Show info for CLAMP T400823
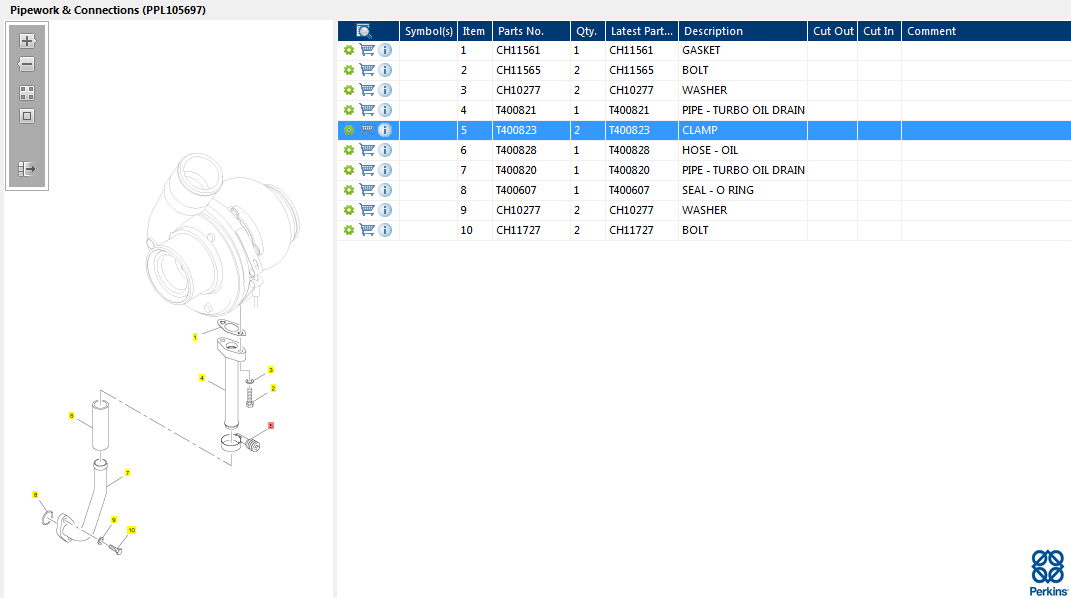The image size is (1071, 598). click(x=385, y=130)
